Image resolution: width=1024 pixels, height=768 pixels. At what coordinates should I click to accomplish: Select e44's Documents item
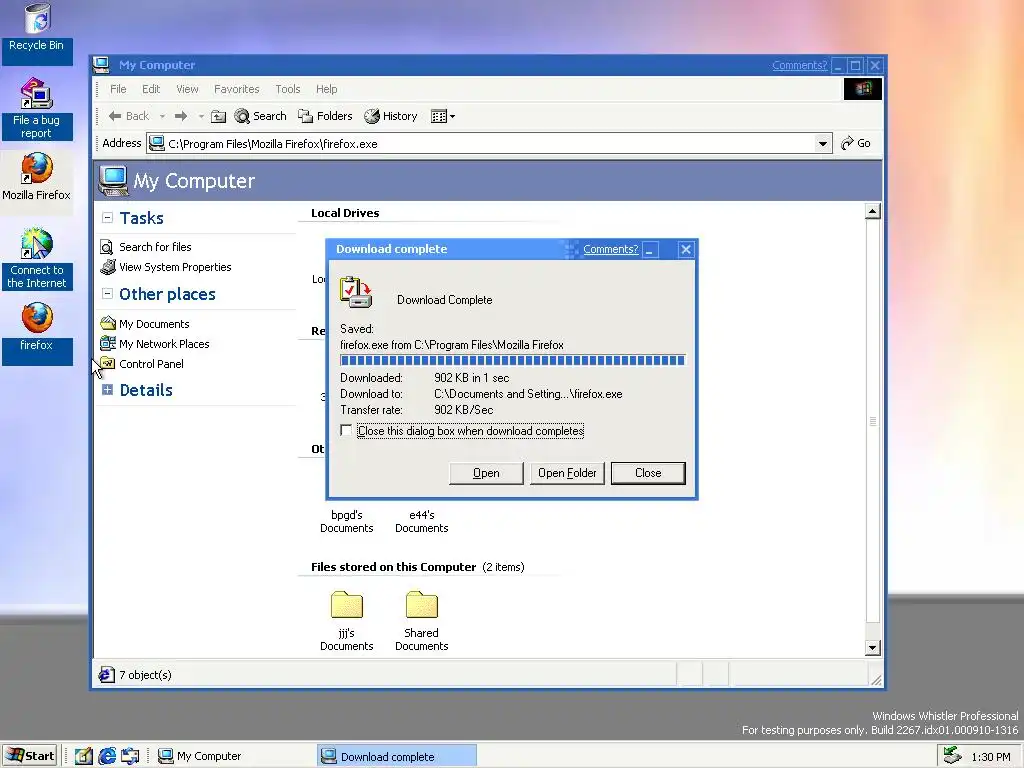pyautogui.click(x=422, y=521)
